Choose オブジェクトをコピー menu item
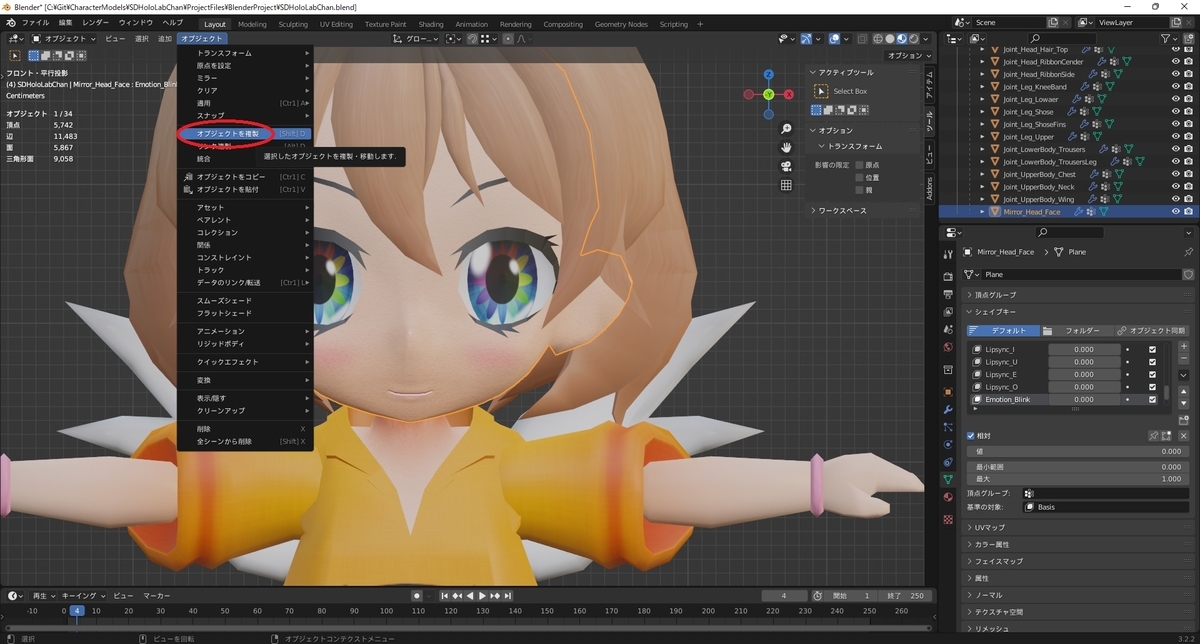The image size is (1200, 644). coord(245,177)
